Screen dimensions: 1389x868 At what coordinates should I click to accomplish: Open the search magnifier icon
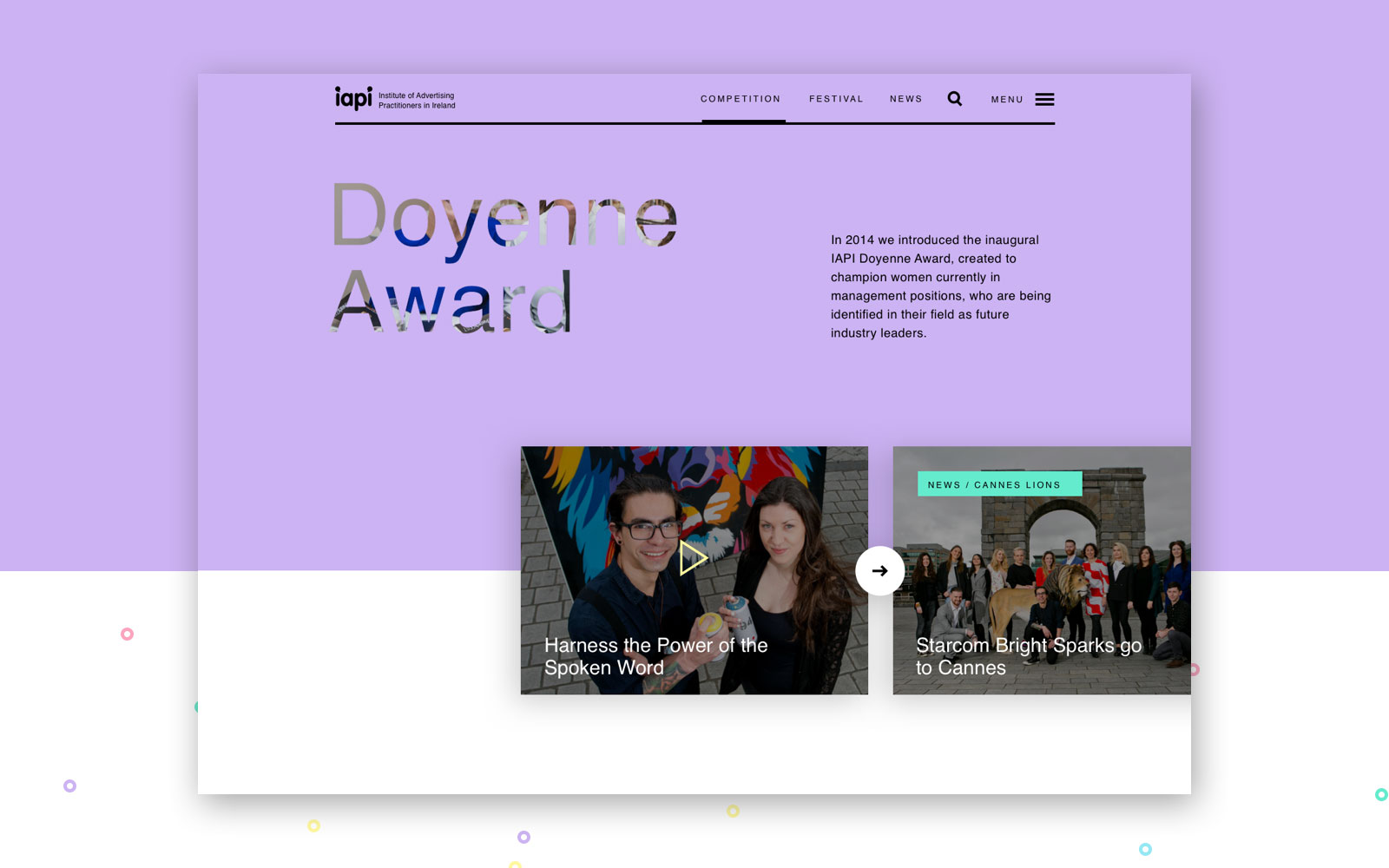(955, 99)
